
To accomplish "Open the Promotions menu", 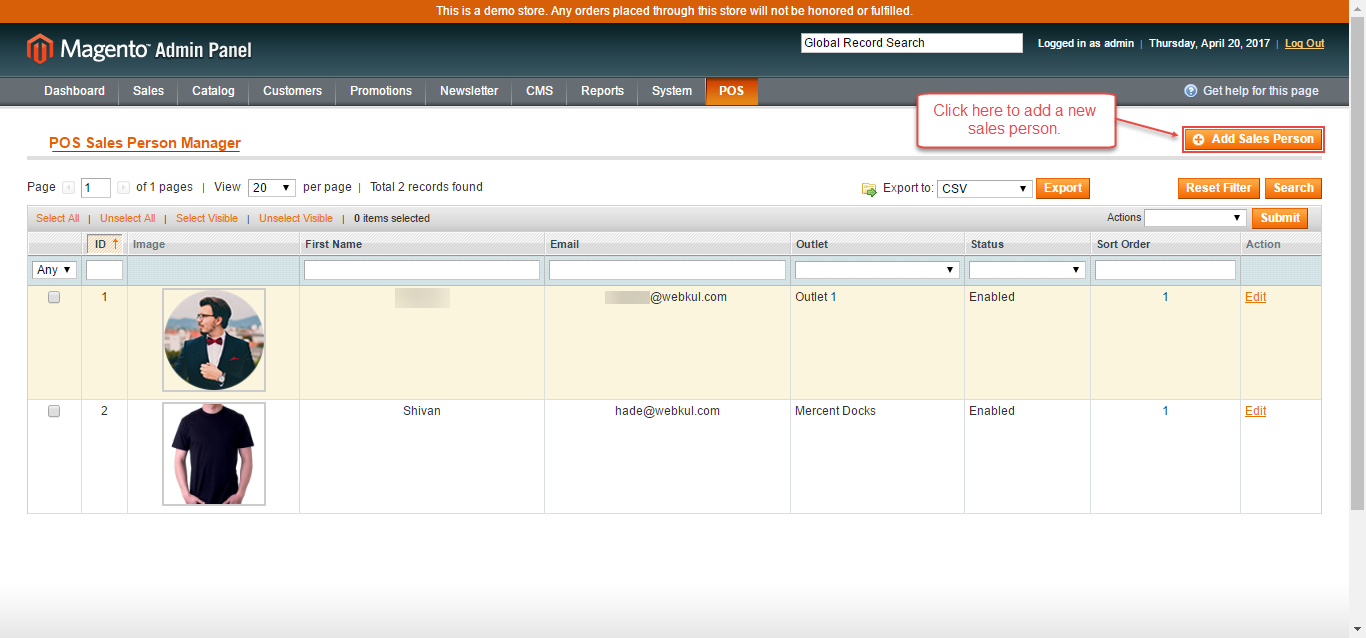I will click(x=381, y=91).
